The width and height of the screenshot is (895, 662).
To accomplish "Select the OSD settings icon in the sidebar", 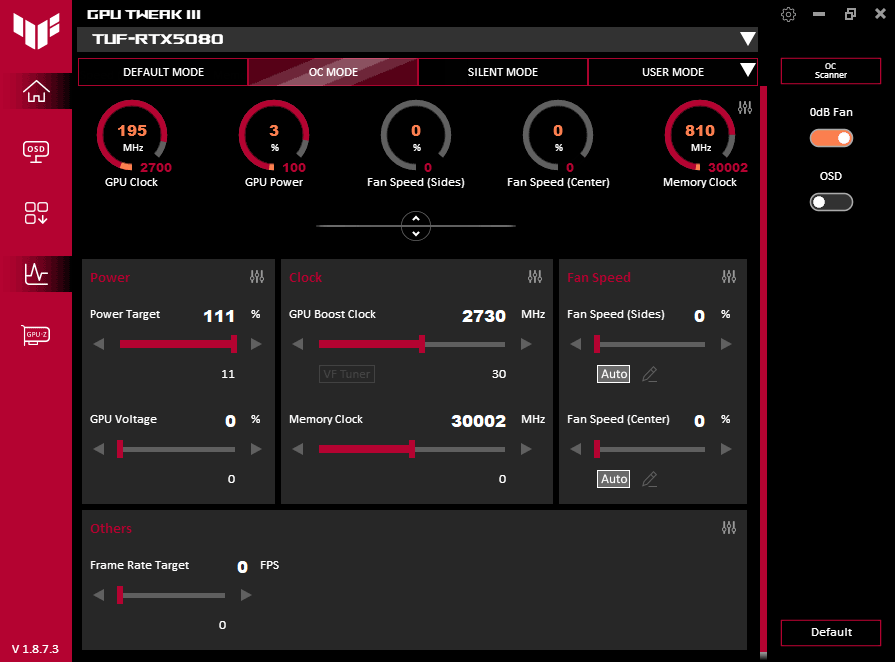I will coord(35,152).
